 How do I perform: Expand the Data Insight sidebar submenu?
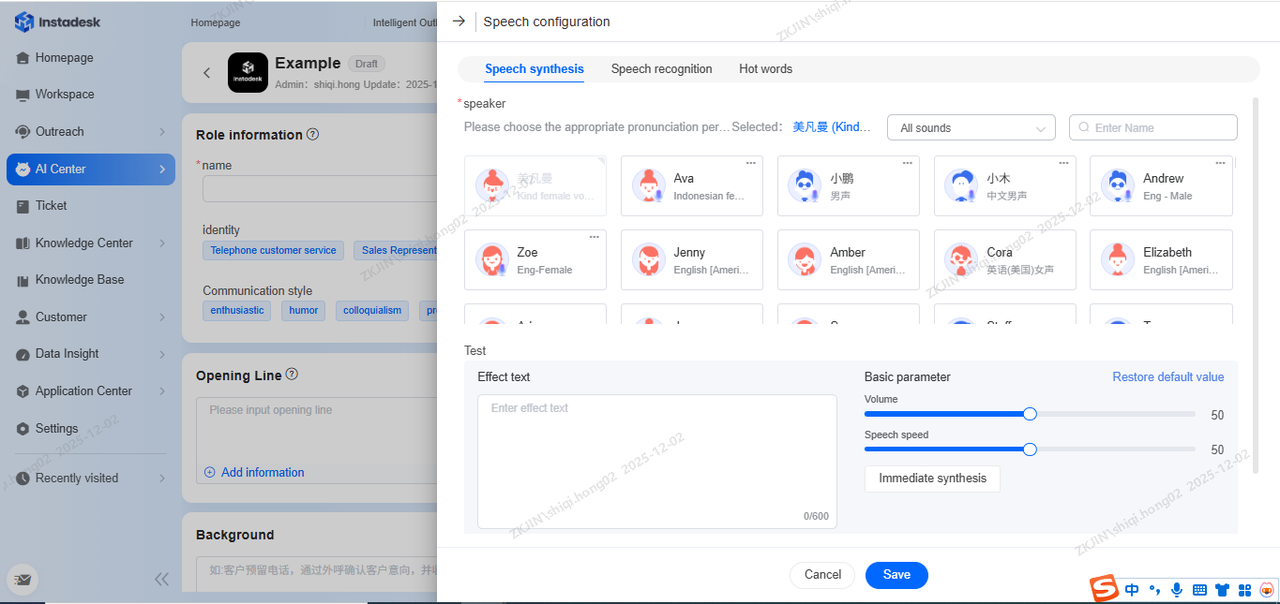(162, 354)
